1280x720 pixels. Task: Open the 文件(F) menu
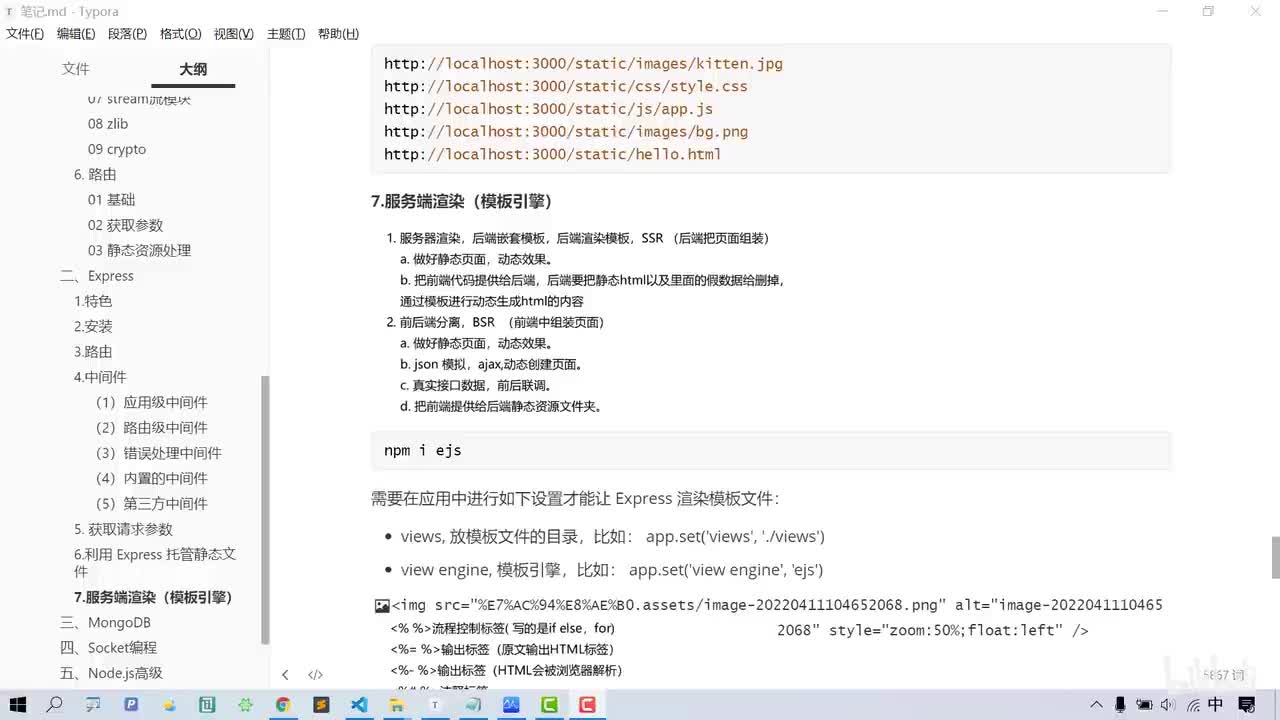pos(25,34)
